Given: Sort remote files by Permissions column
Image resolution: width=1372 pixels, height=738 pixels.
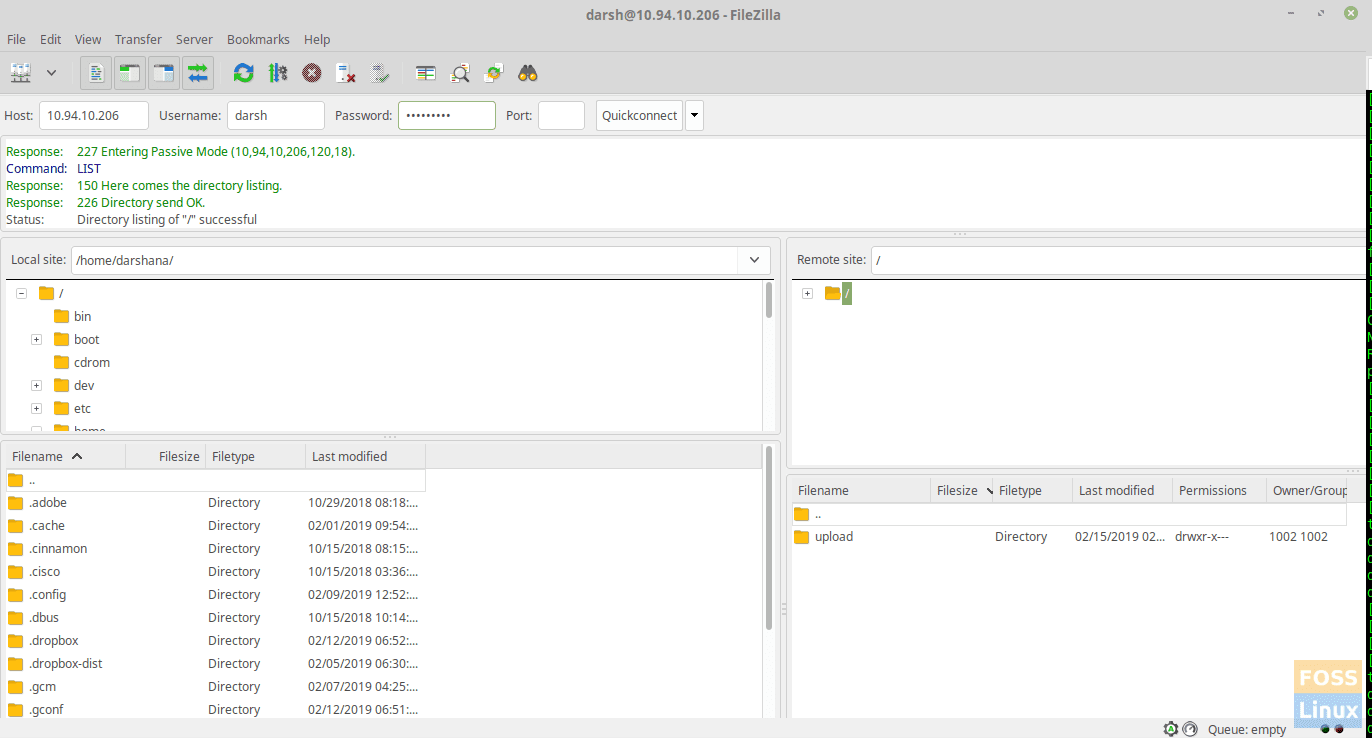Looking at the screenshot, I should (1217, 490).
